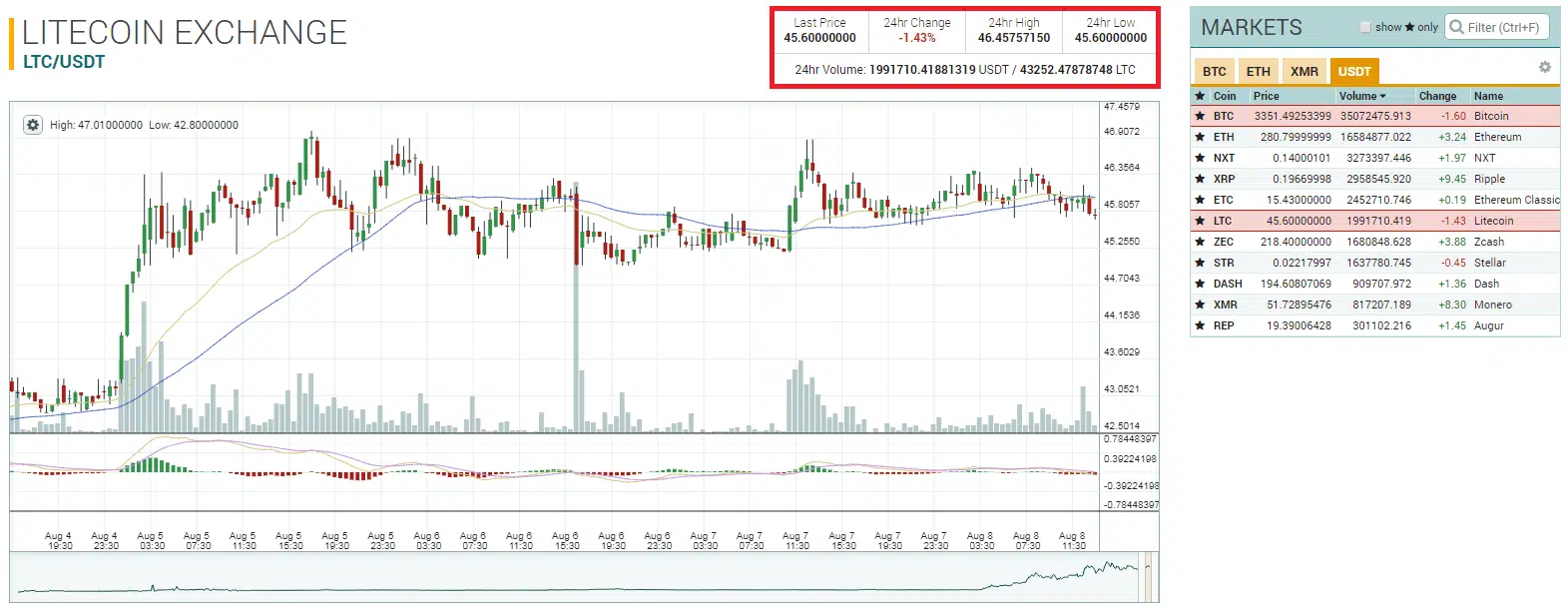1568x612 pixels.
Task: Click 24hr Low value in header
Action: pyautogui.click(x=1111, y=38)
